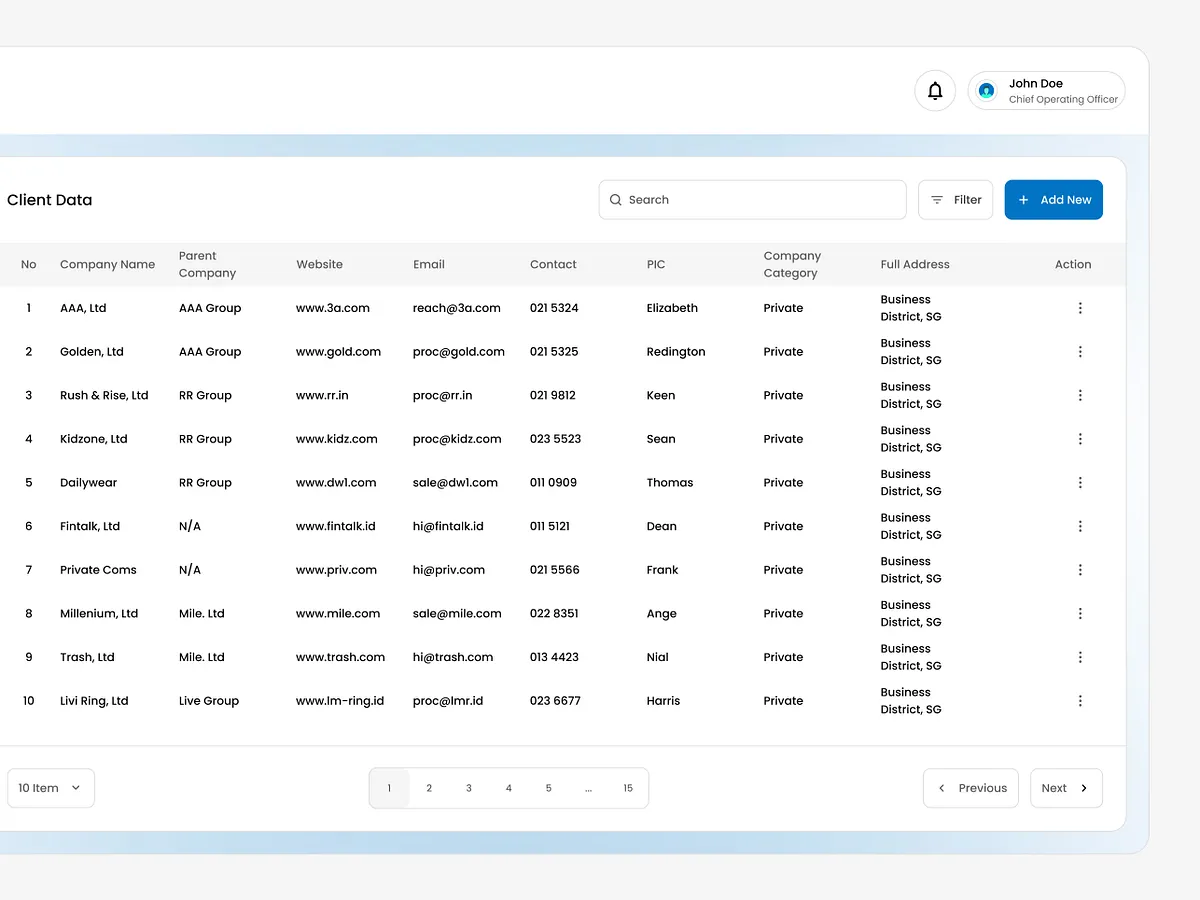Click the Dailywear company cell
The image size is (1200, 900).
point(88,482)
